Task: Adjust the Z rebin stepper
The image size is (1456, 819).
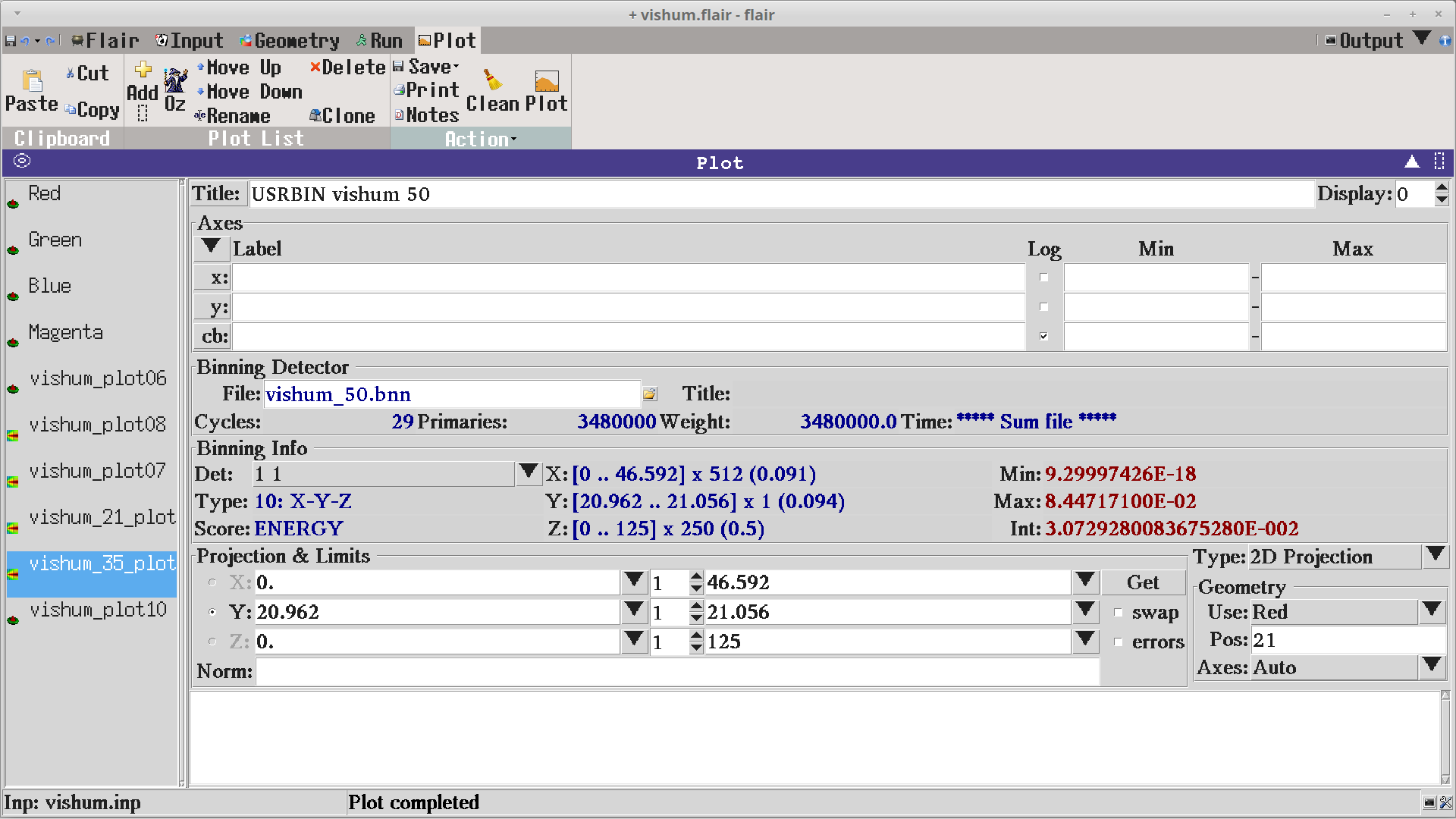Action: pyautogui.click(x=696, y=642)
